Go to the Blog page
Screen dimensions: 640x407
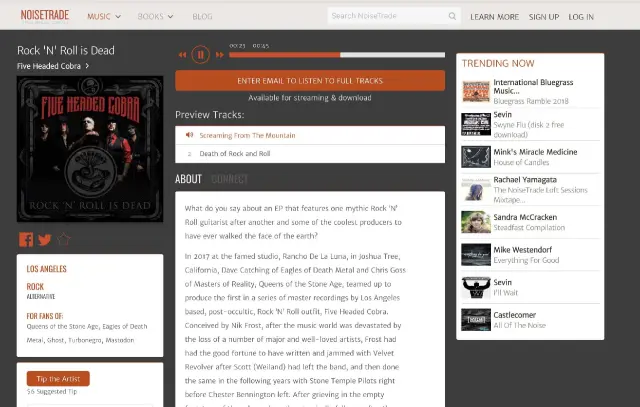(x=202, y=16)
